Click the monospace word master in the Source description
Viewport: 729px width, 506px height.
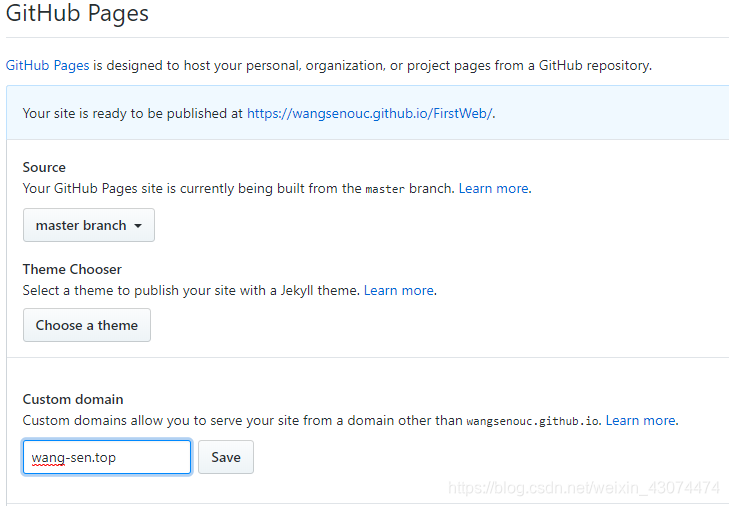[x=385, y=189]
